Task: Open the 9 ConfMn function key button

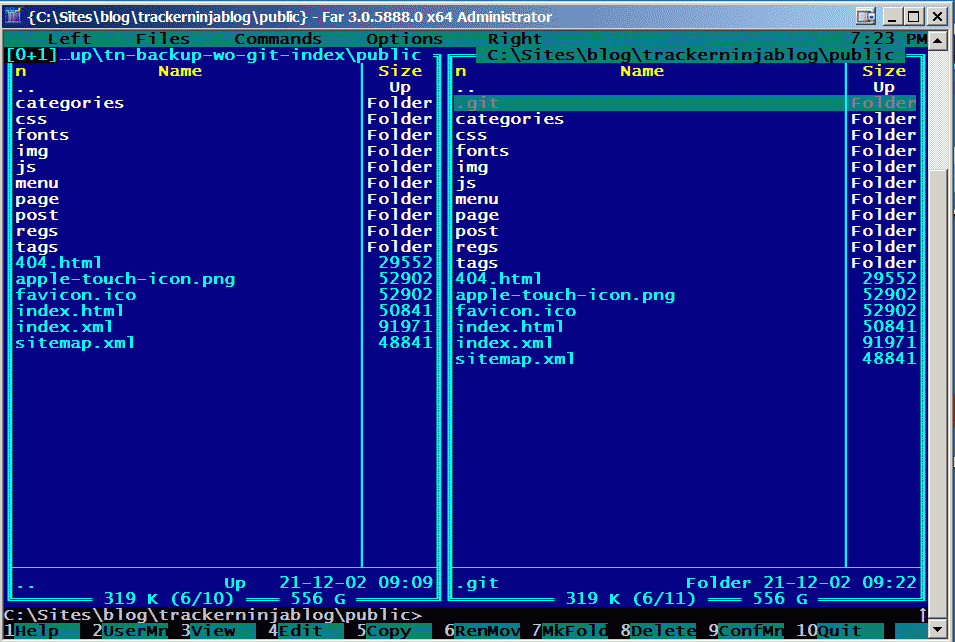Action: pyautogui.click(x=746, y=631)
